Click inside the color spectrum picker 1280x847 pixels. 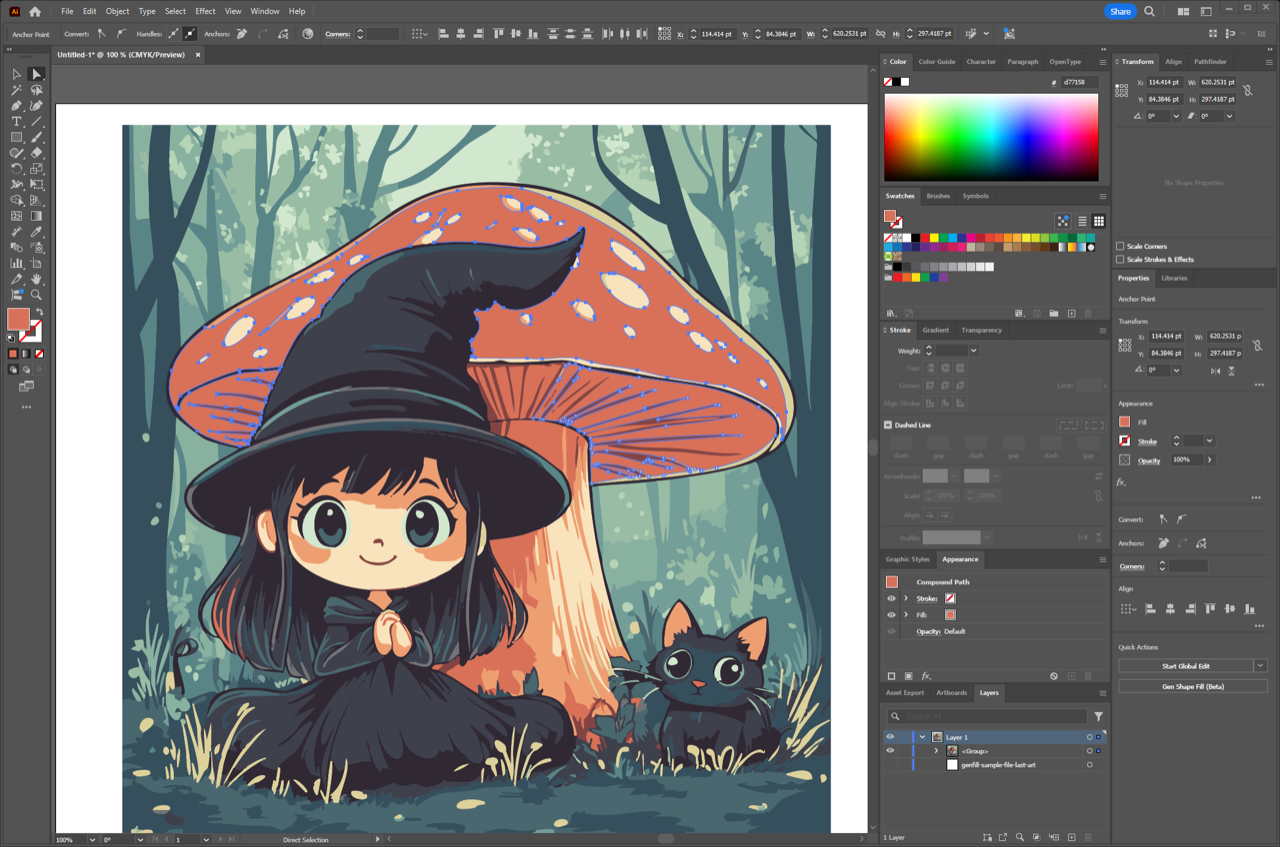coord(990,137)
